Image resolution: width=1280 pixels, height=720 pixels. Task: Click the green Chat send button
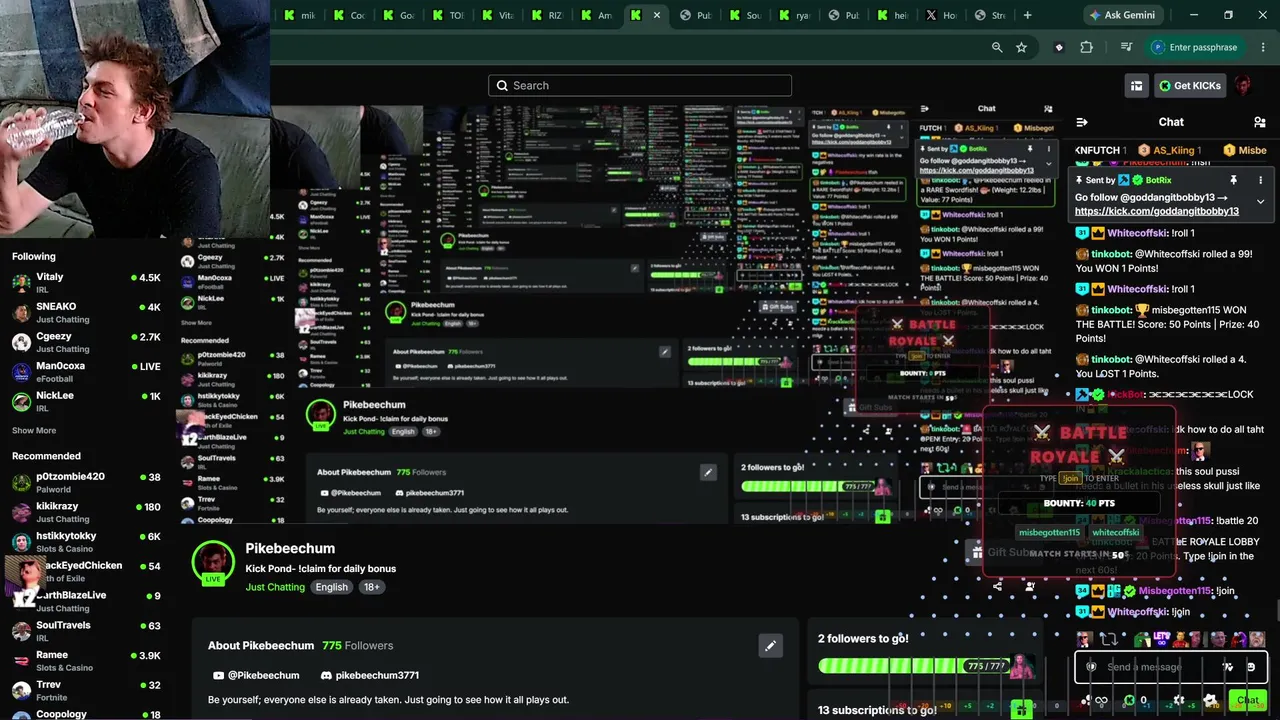tap(1247, 700)
